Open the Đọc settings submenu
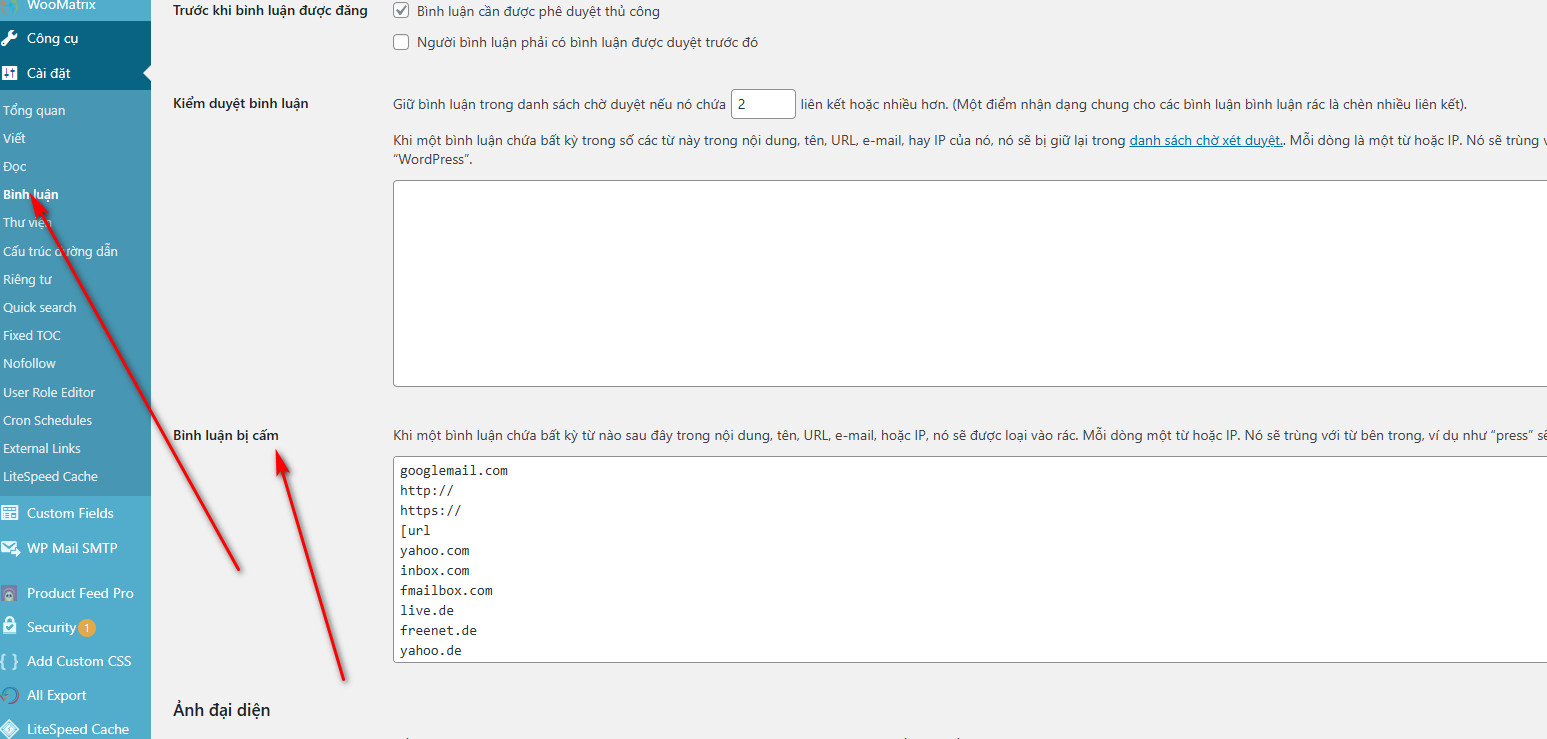Viewport: 1547px width, 739px height. [x=15, y=166]
